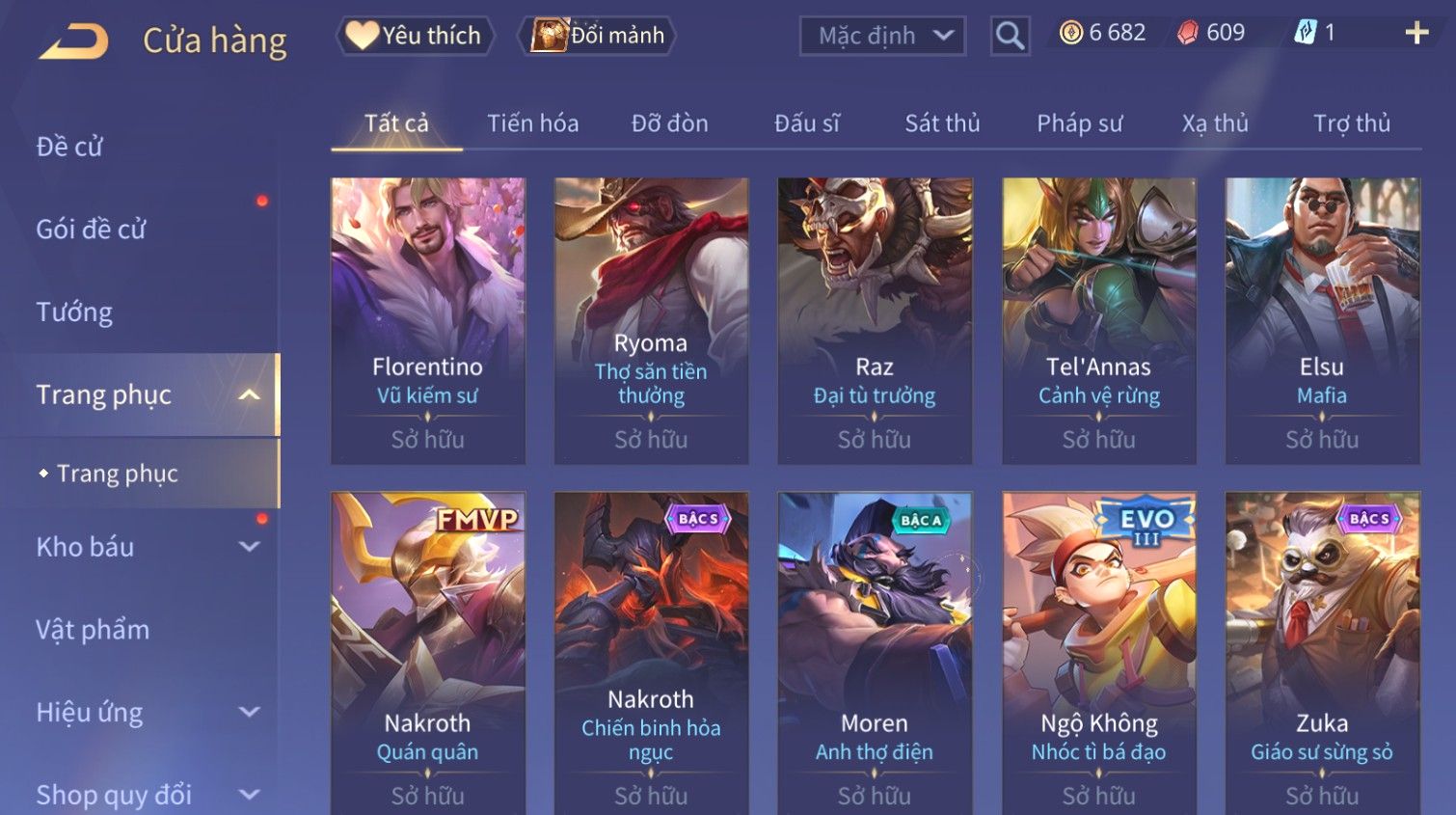1456x815 pixels.
Task: Expand Shop quy đổi section
Action: coord(249,795)
